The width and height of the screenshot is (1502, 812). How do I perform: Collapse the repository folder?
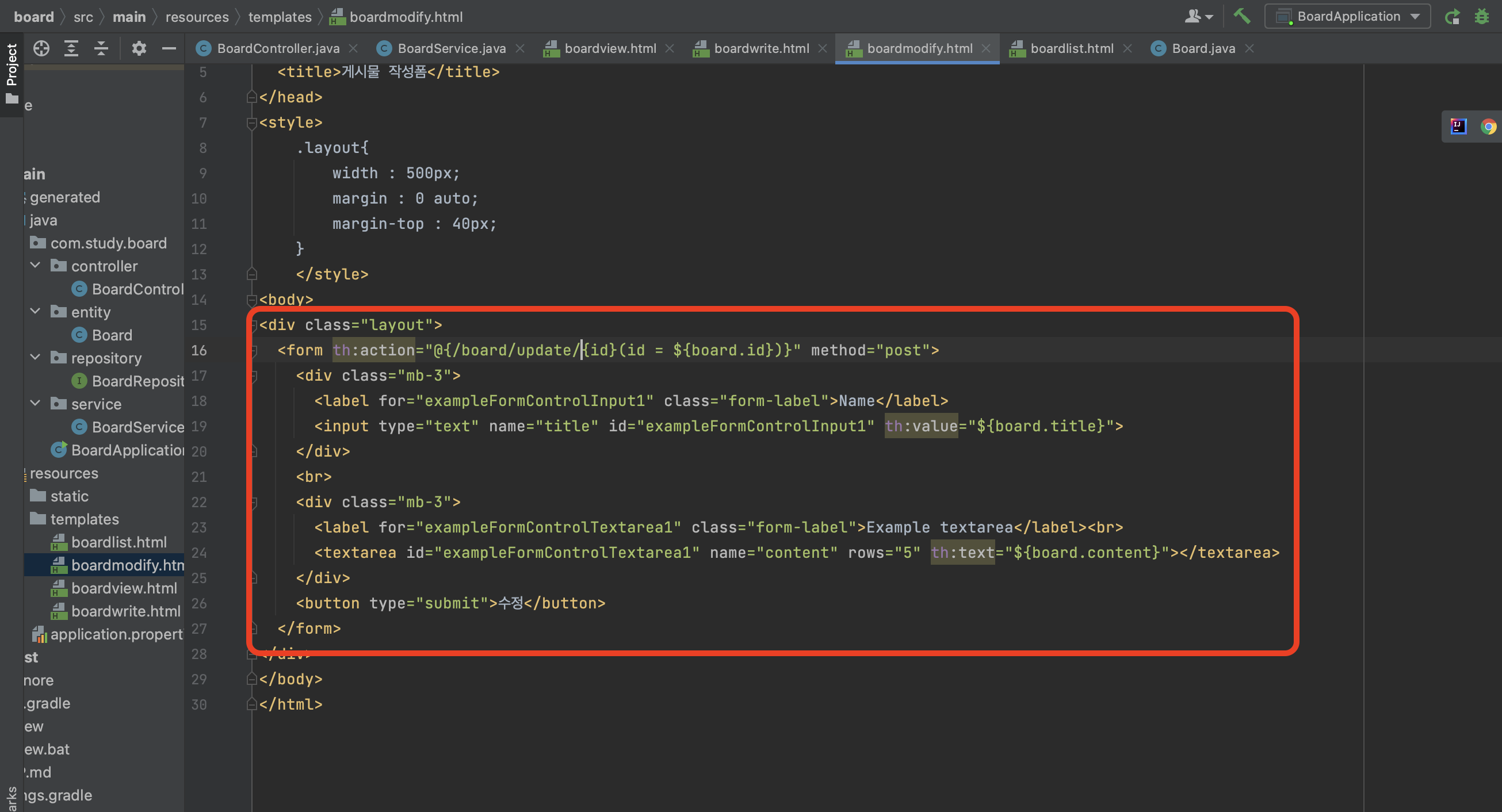(x=36, y=358)
